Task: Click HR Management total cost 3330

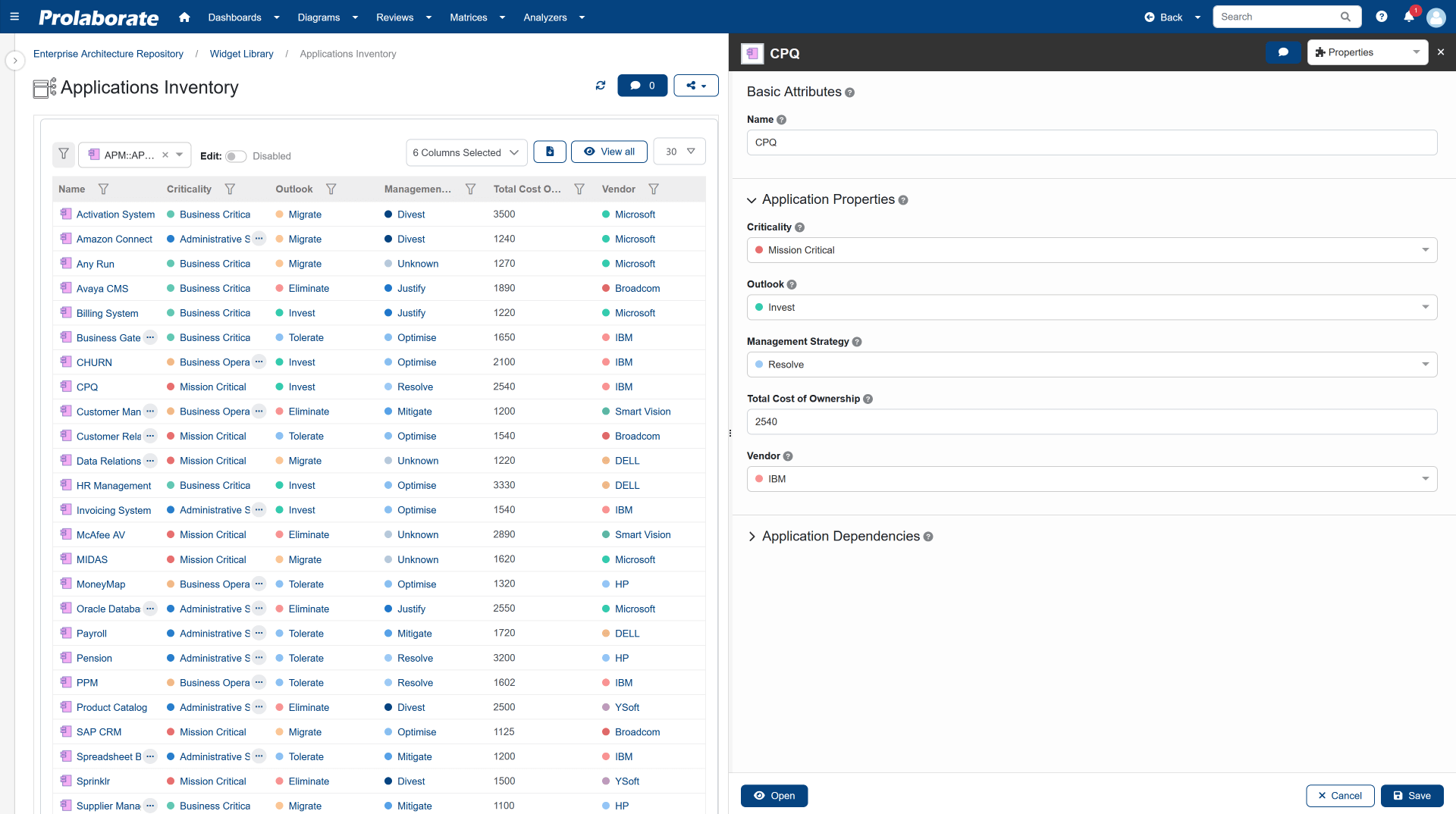Action: pyautogui.click(x=504, y=485)
